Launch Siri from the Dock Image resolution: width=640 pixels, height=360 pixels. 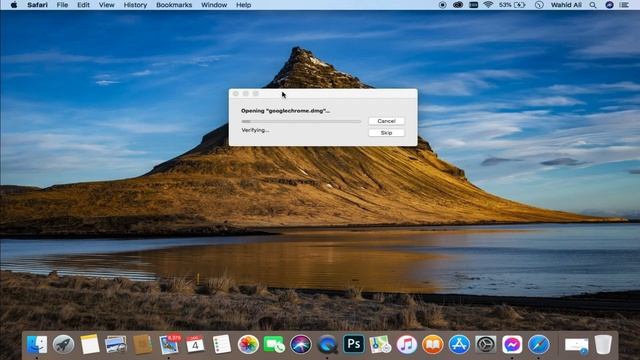[x=301, y=344]
